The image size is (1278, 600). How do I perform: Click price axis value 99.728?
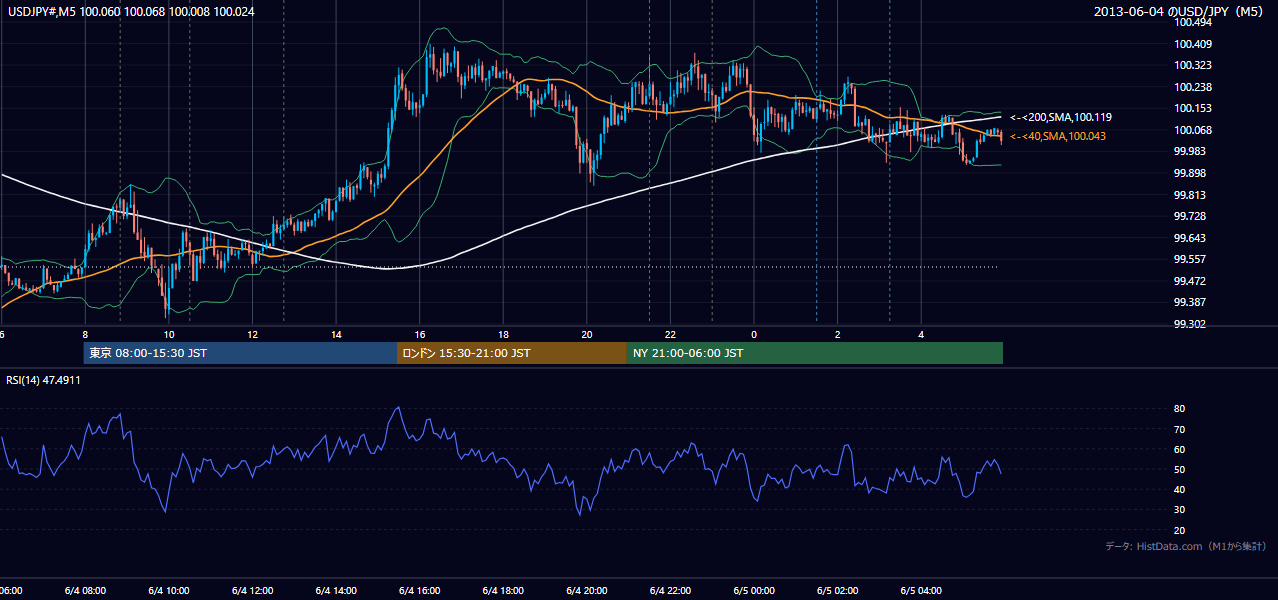pos(1192,216)
